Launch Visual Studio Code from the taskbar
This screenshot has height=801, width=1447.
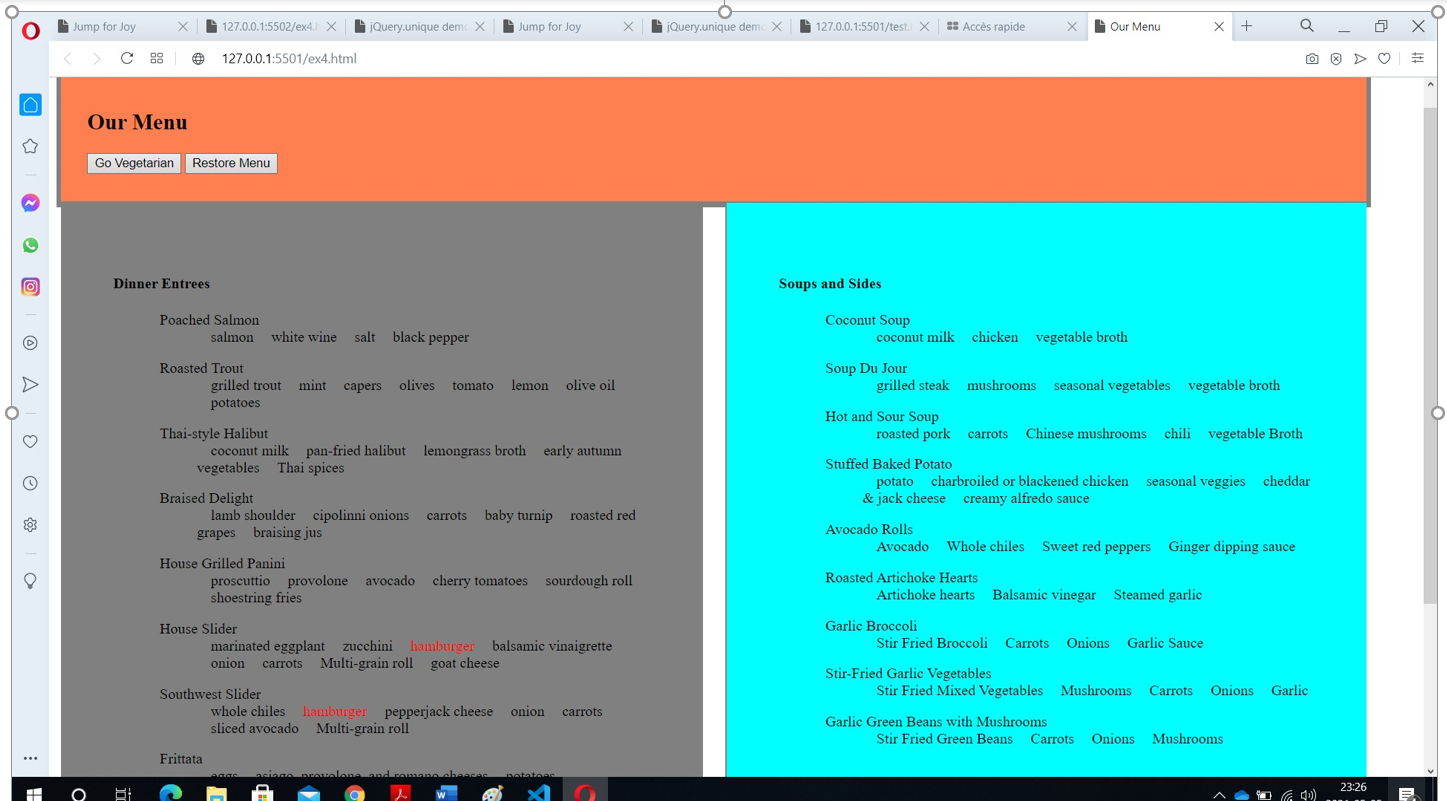[539, 793]
